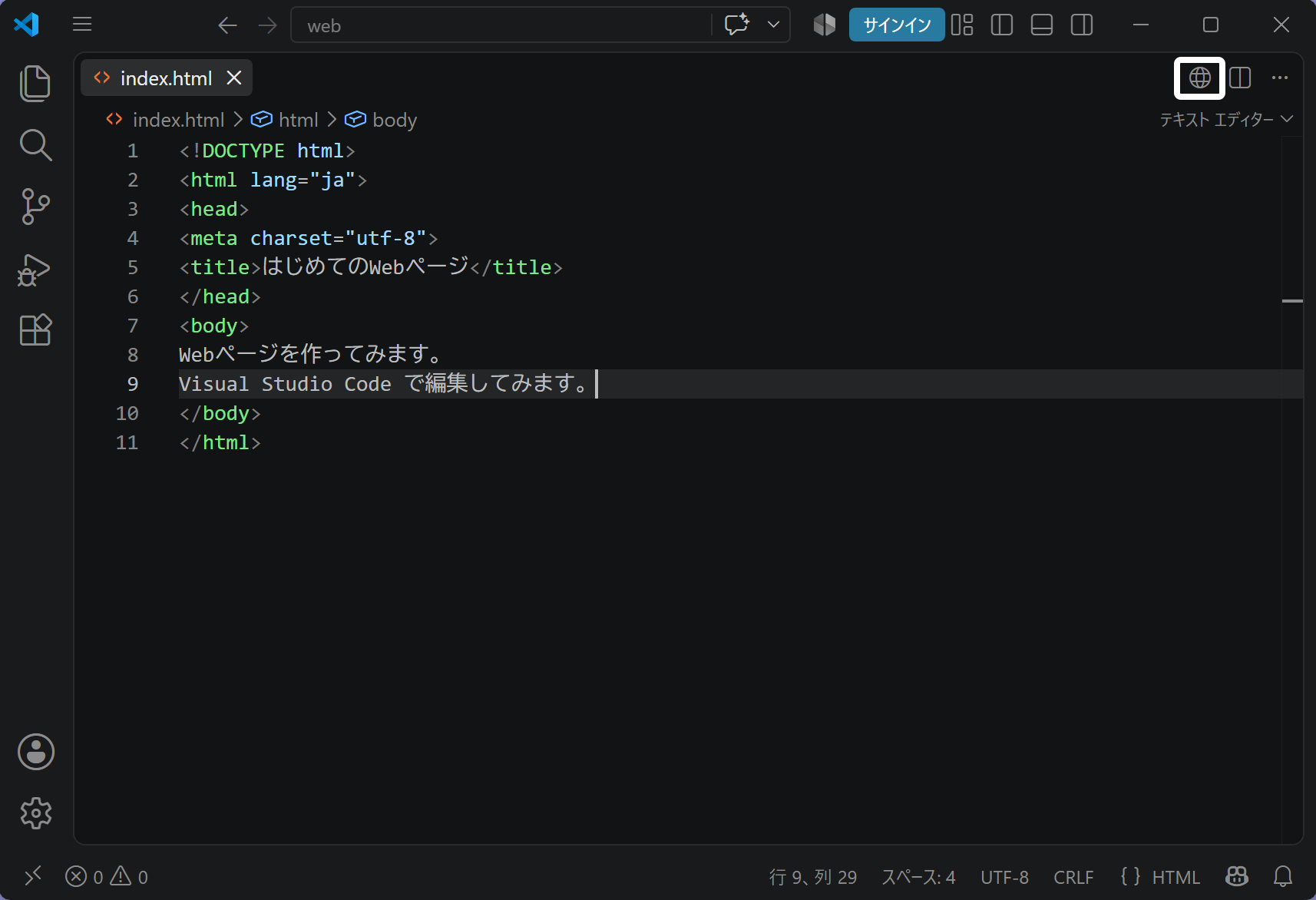The width and height of the screenshot is (1316, 900).
Task: Click the スペース: 4 indentation setting
Action: tap(918, 877)
